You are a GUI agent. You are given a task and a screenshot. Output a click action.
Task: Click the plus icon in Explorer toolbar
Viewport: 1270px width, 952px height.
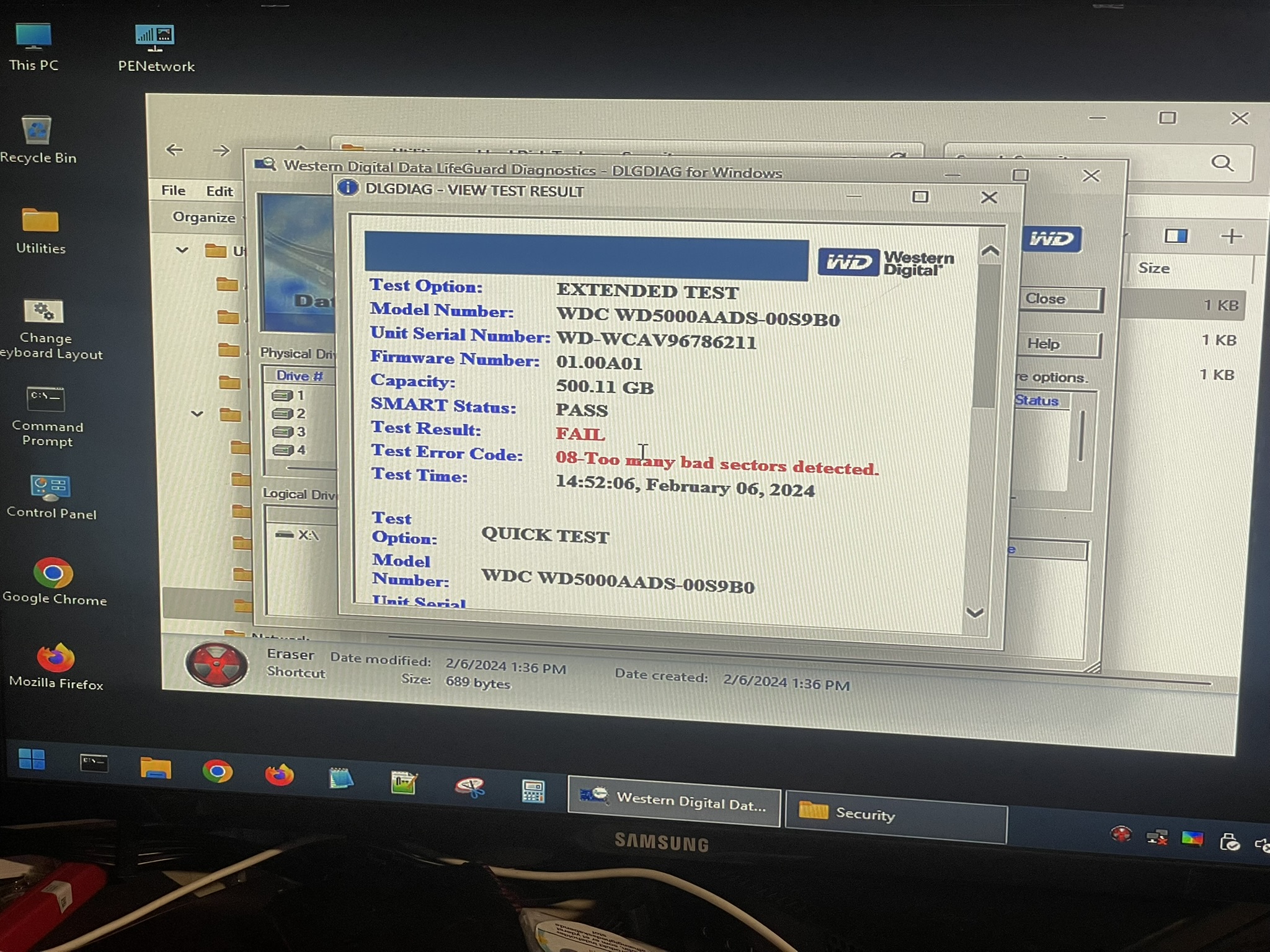pyautogui.click(x=1232, y=236)
